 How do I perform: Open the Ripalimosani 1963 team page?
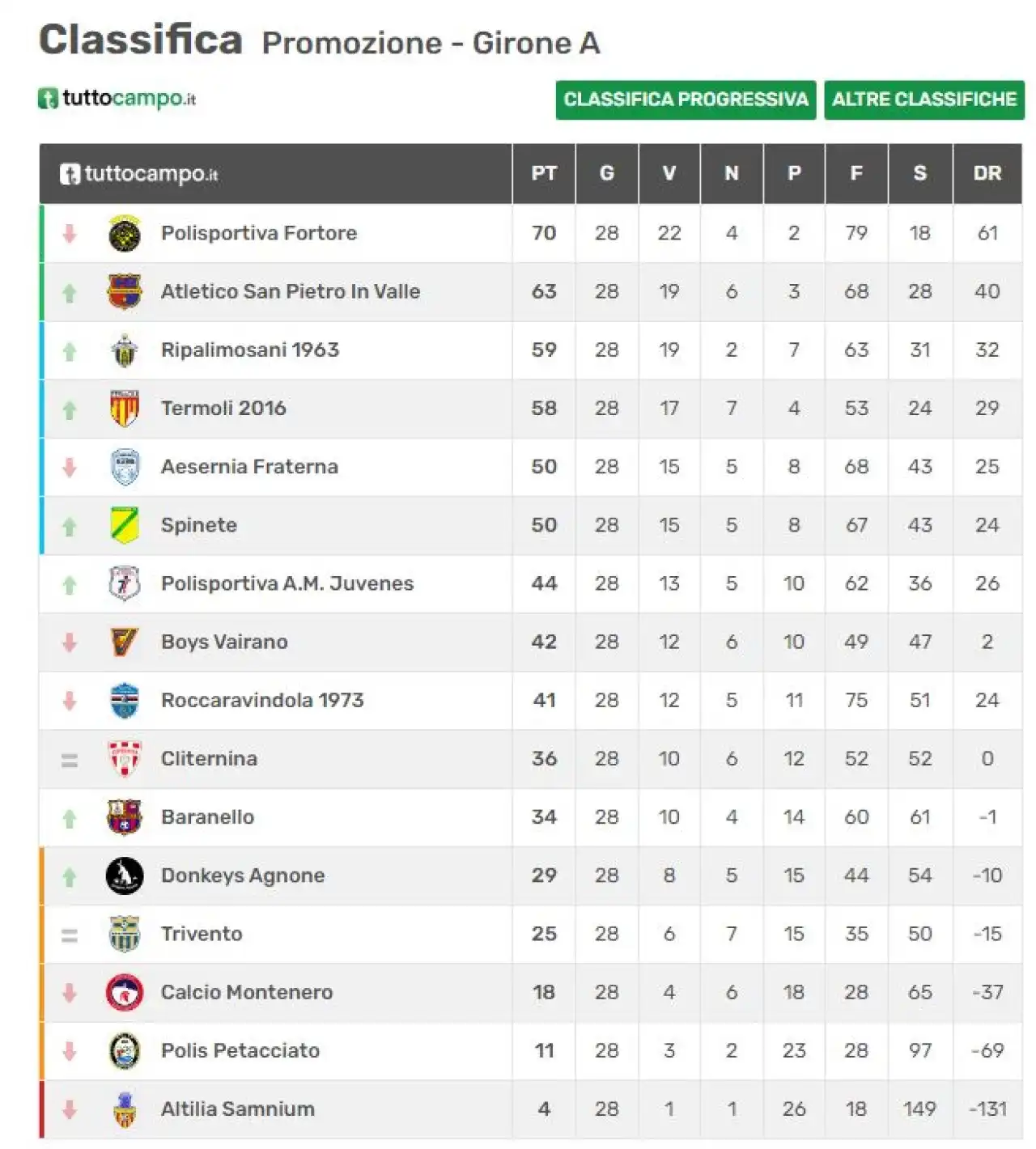coord(250,350)
